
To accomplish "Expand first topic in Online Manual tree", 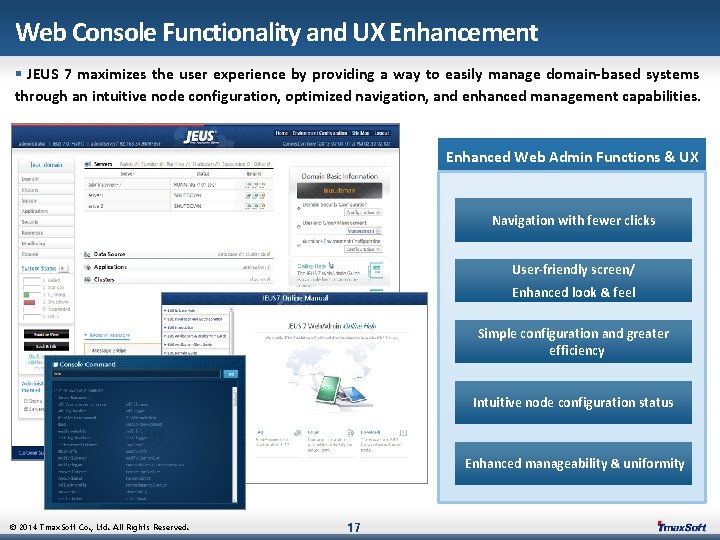I will [x=165, y=310].
